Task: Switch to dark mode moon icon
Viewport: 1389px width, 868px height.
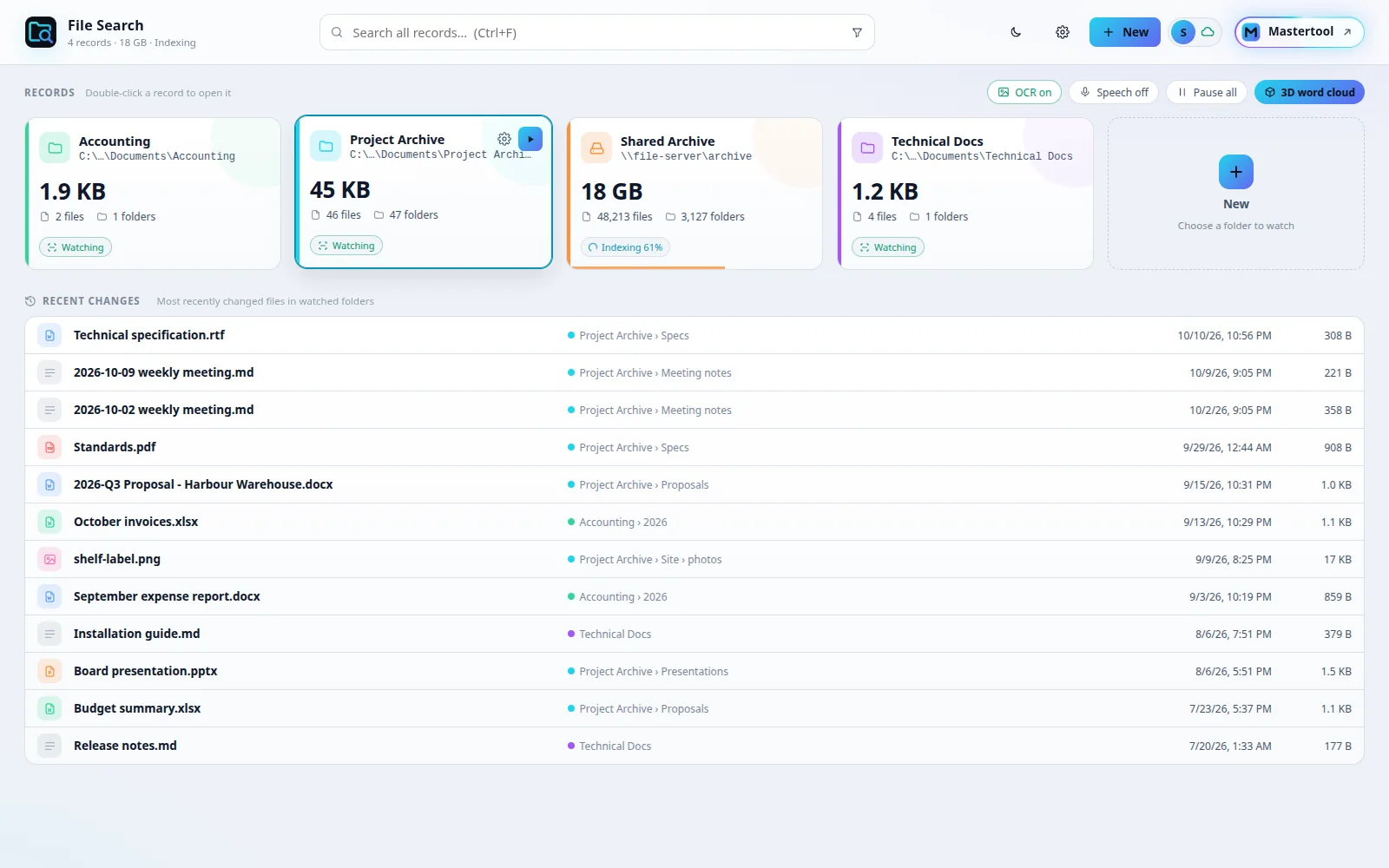Action: point(1016,32)
